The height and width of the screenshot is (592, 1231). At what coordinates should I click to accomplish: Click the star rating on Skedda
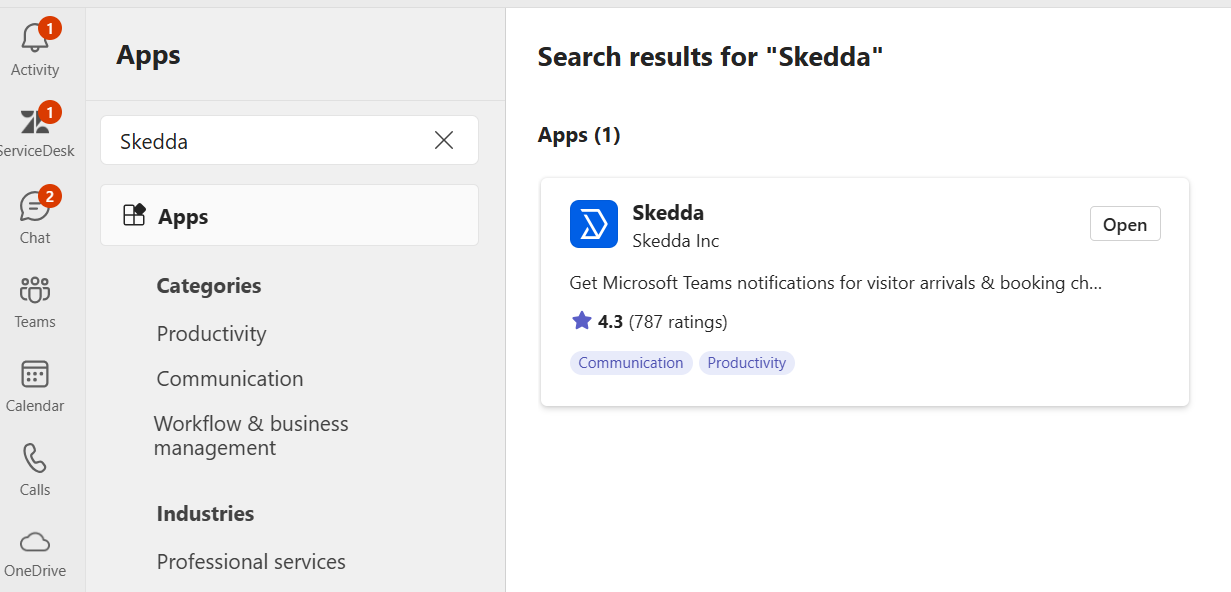point(583,321)
